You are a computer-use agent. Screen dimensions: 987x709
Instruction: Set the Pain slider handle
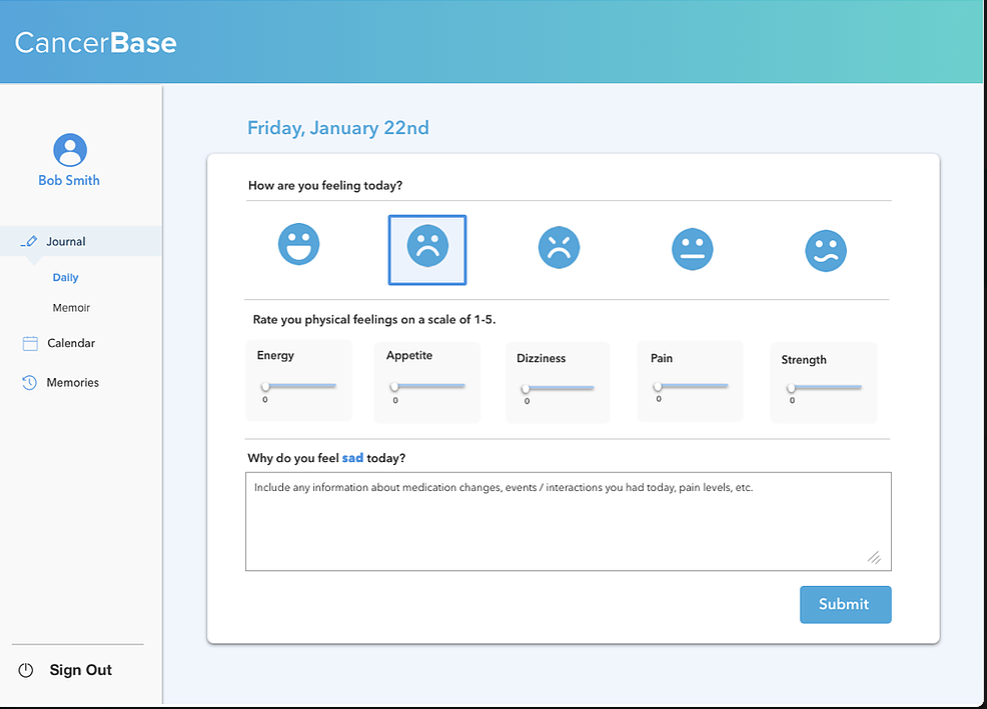658,387
